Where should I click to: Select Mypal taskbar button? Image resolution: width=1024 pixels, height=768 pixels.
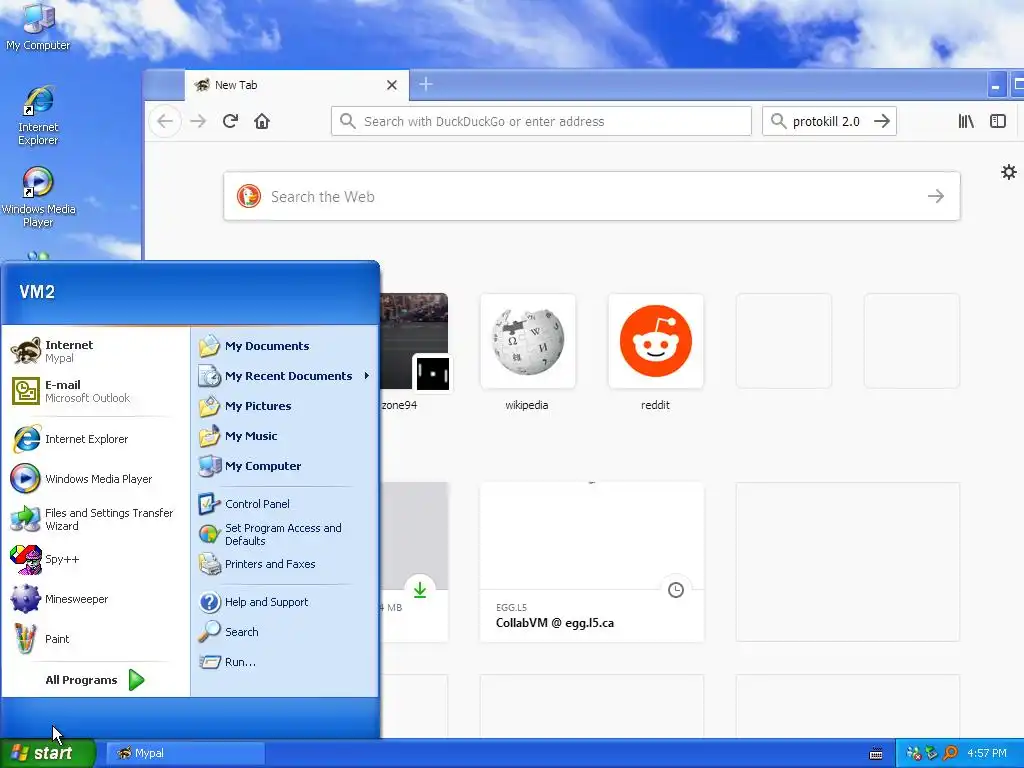click(185, 753)
